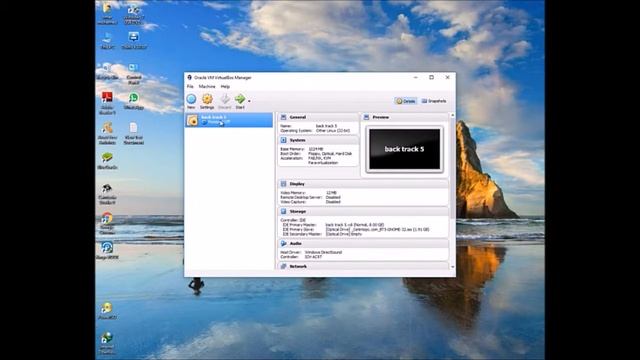This screenshot has height=360, width=640.
Task: Open Settings gear in VirtualBox toolbar
Action: pyautogui.click(x=207, y=99)
